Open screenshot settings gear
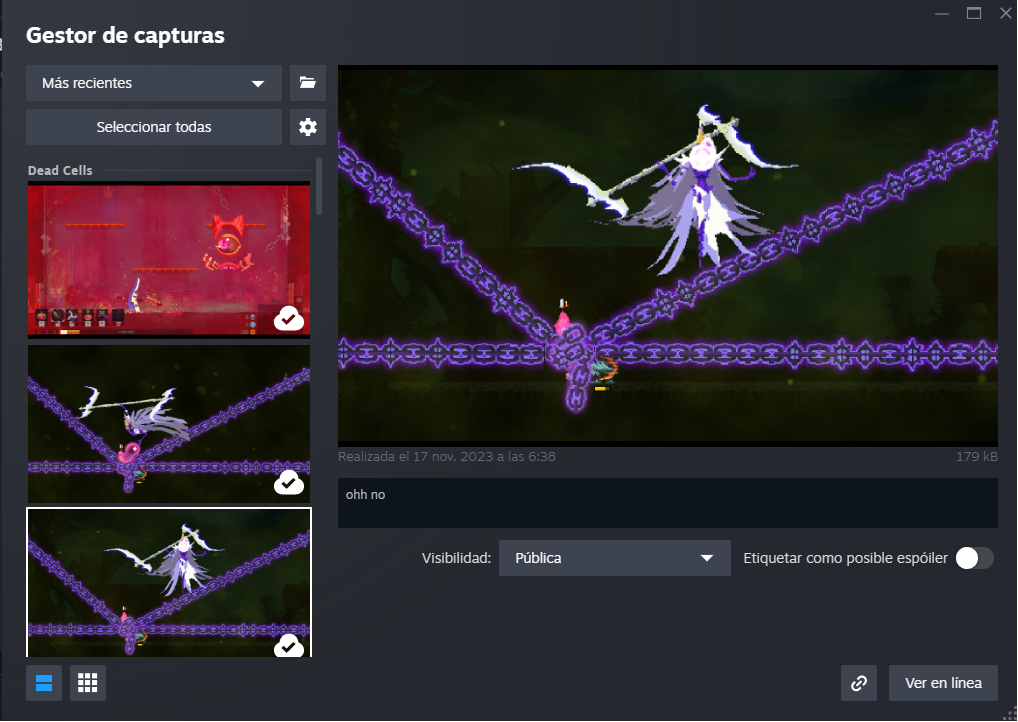This screenshot has height=722, width=1018. [x=308, y=127]
